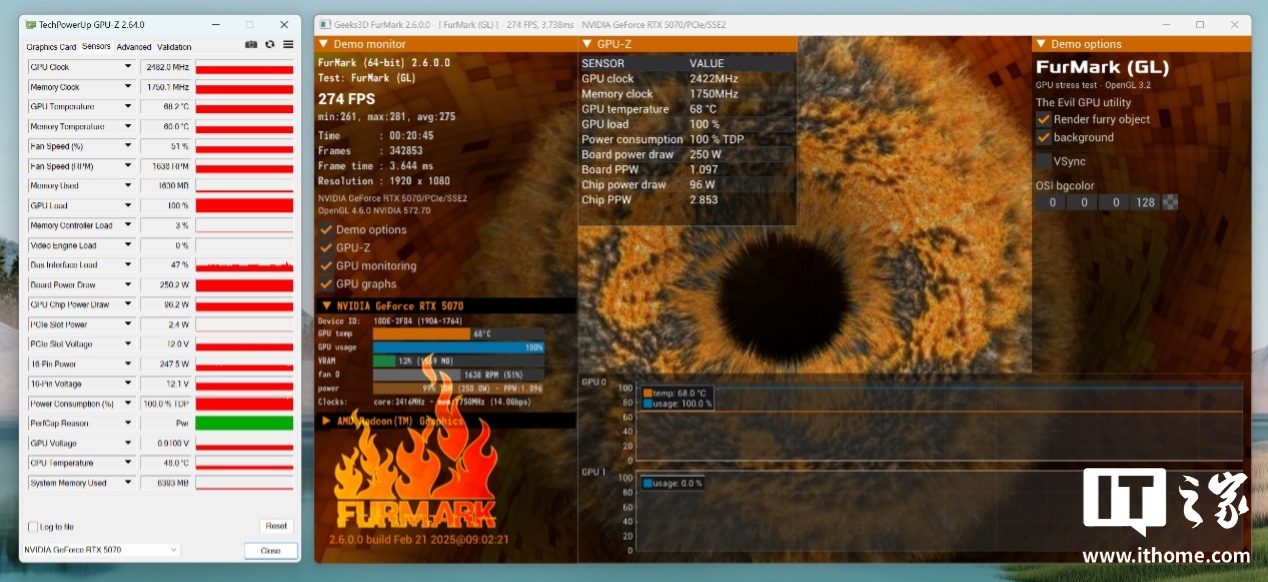Screen dimensions: 1268x582
Task: Click the OSI bgcolor alpha field showing 128
Action: tap(1145, 202)
